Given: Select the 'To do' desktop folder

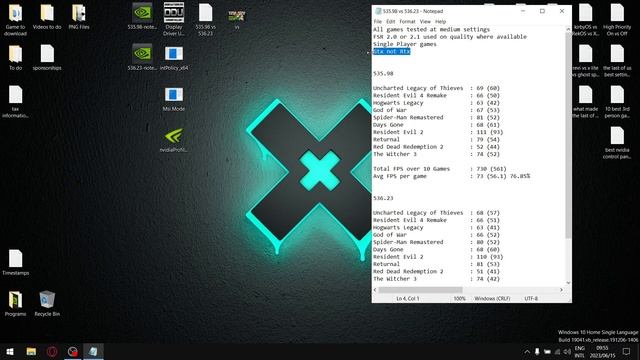Looking at the screenshot, I should 16,58.
